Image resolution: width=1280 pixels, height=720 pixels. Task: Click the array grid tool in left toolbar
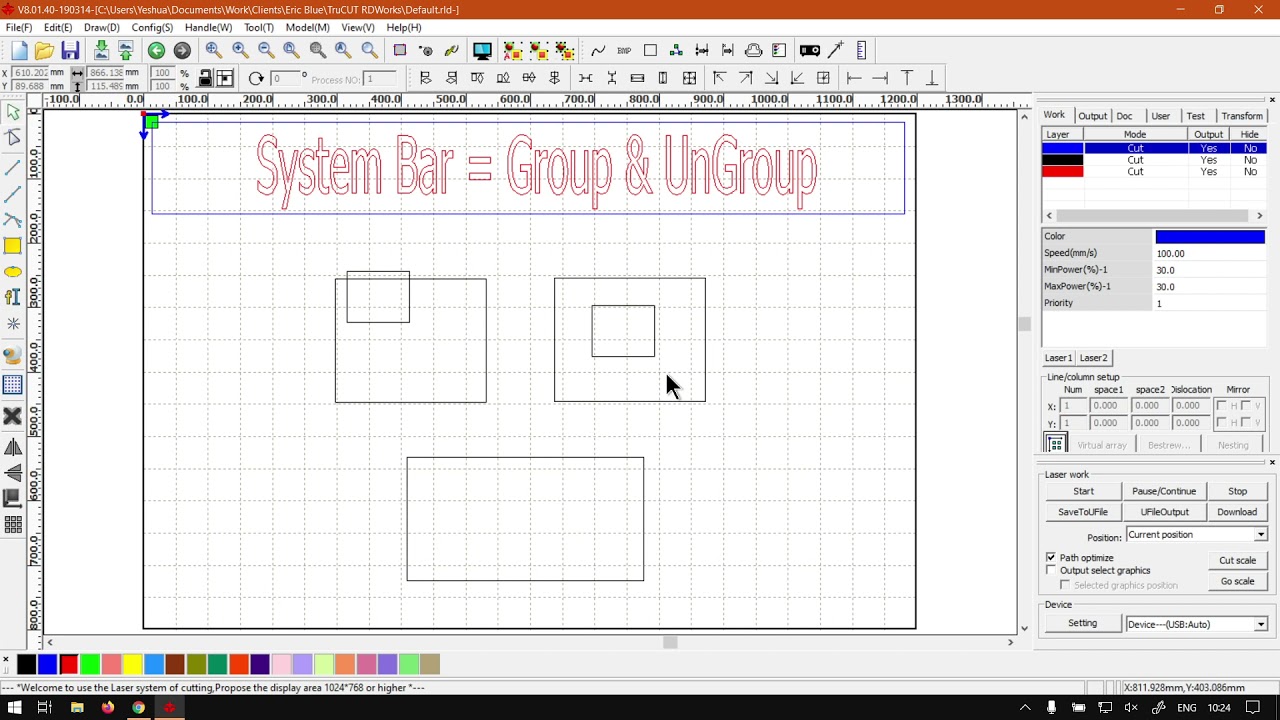[13, 524]
